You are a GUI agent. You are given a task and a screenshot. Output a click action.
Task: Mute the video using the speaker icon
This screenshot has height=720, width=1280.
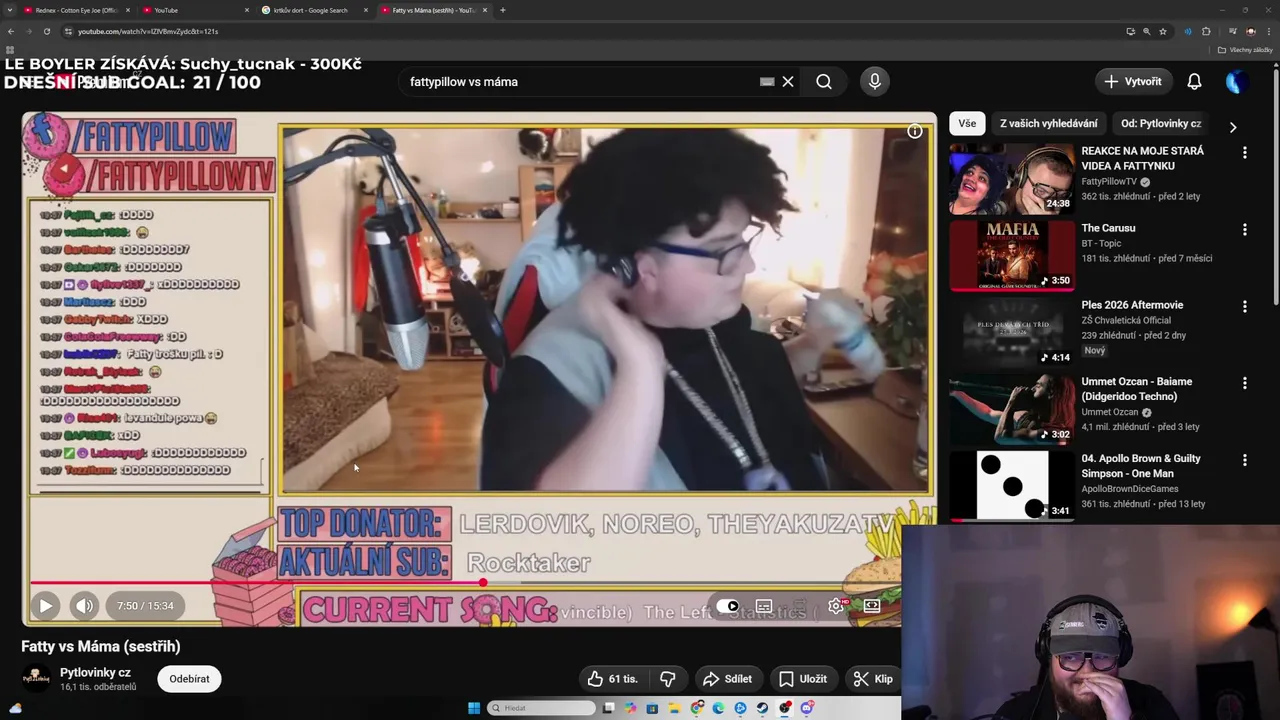[x=84, y=606]
